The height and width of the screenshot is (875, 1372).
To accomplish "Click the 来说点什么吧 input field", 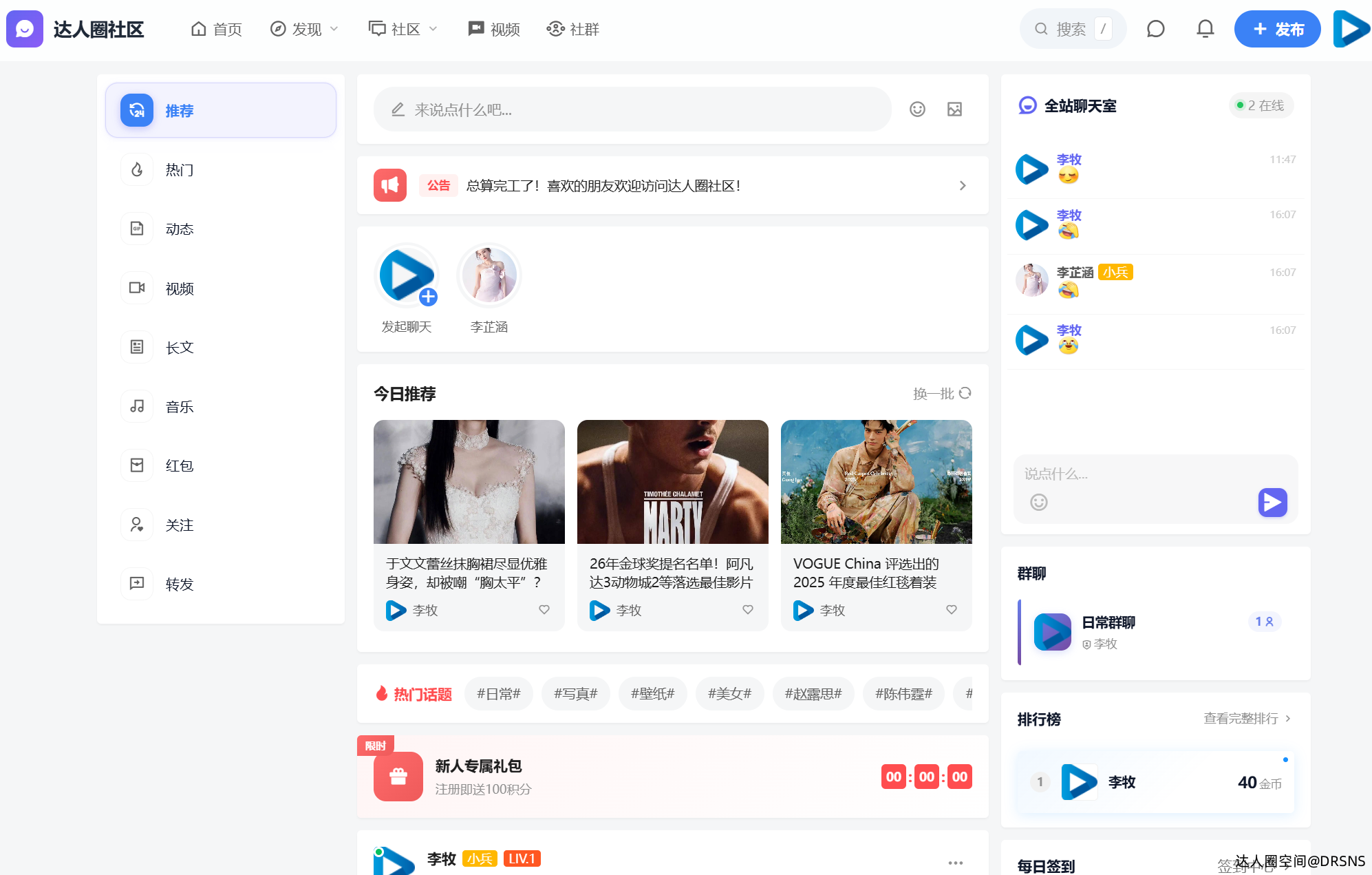I will pyautogui.click(x=633, y=109).
